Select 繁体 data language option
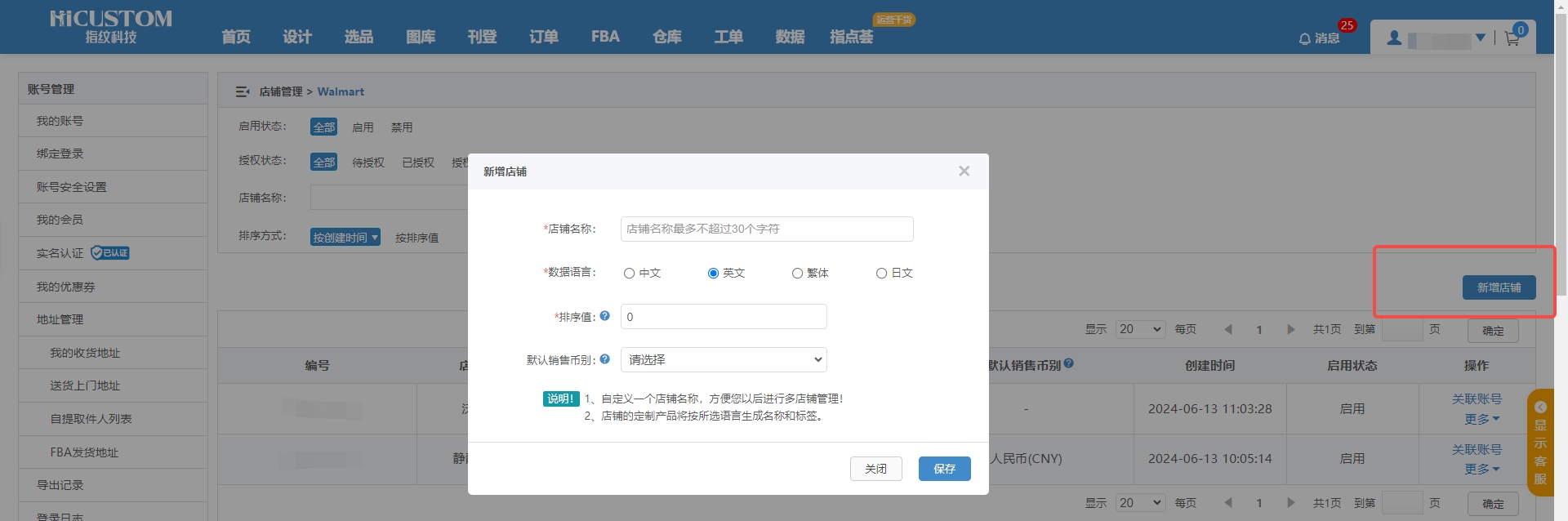The image size is (1568, 521). click(797, 274)
